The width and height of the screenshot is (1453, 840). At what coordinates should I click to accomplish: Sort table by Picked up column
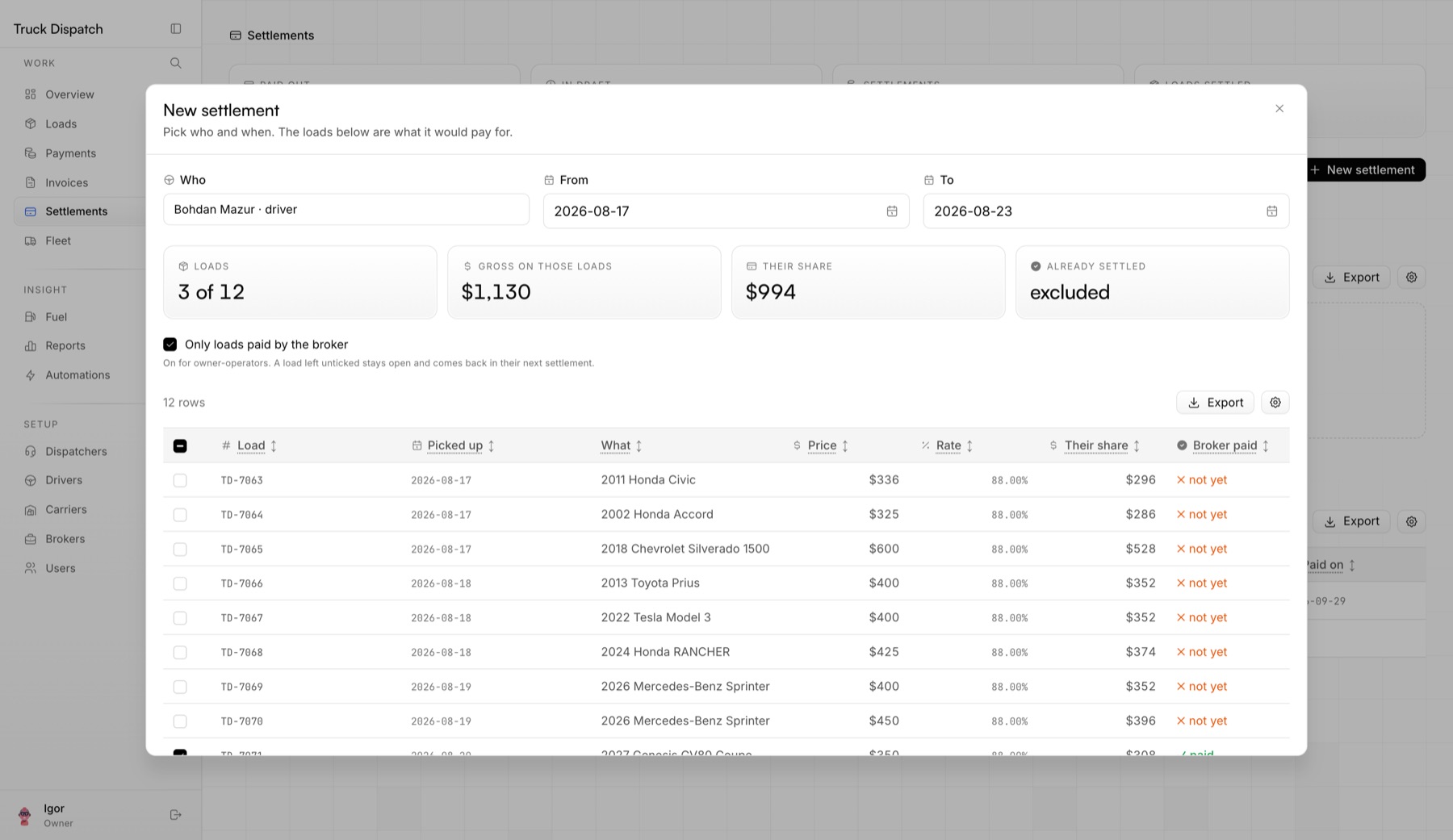tap(454, 445)
